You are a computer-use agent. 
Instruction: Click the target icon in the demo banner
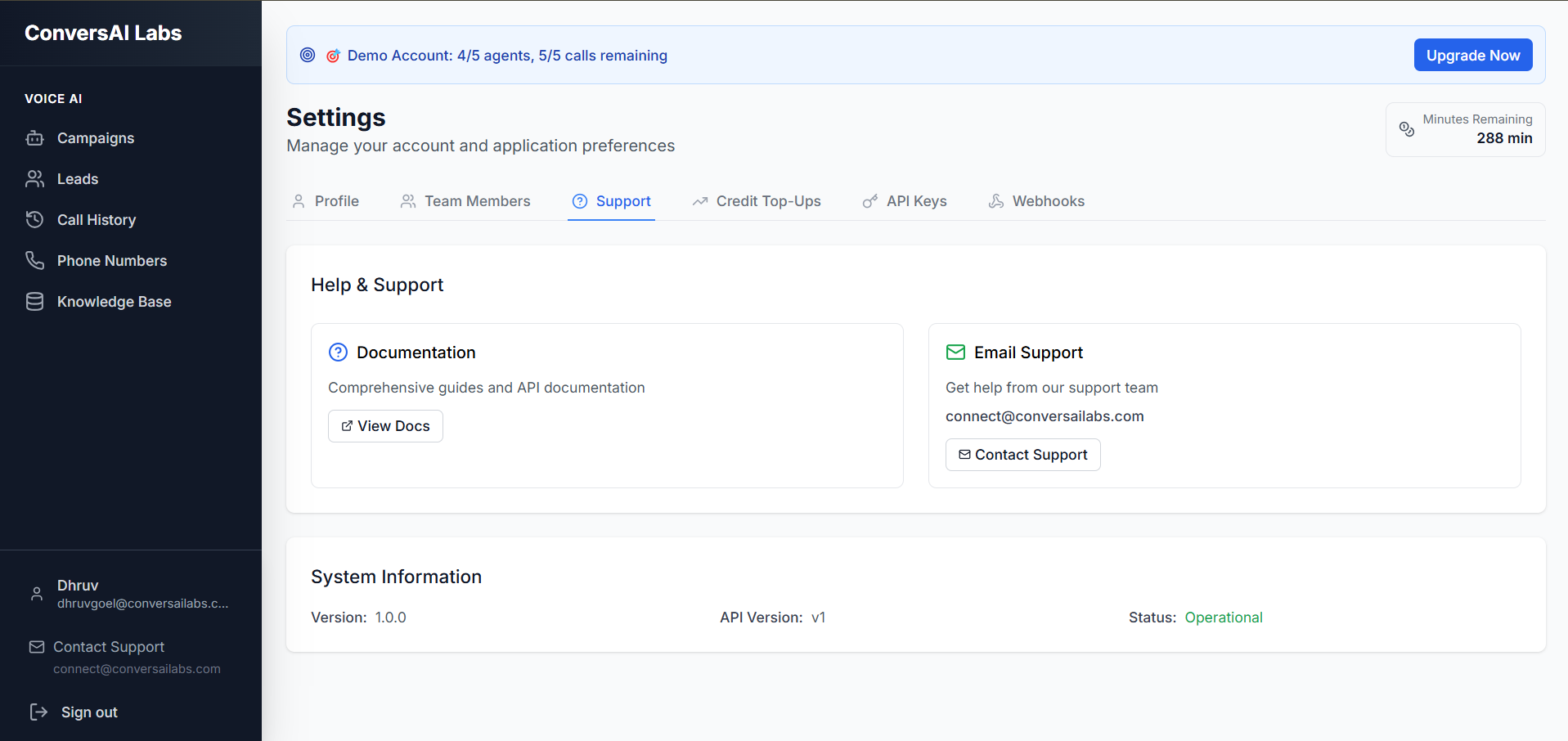(308, 55)
